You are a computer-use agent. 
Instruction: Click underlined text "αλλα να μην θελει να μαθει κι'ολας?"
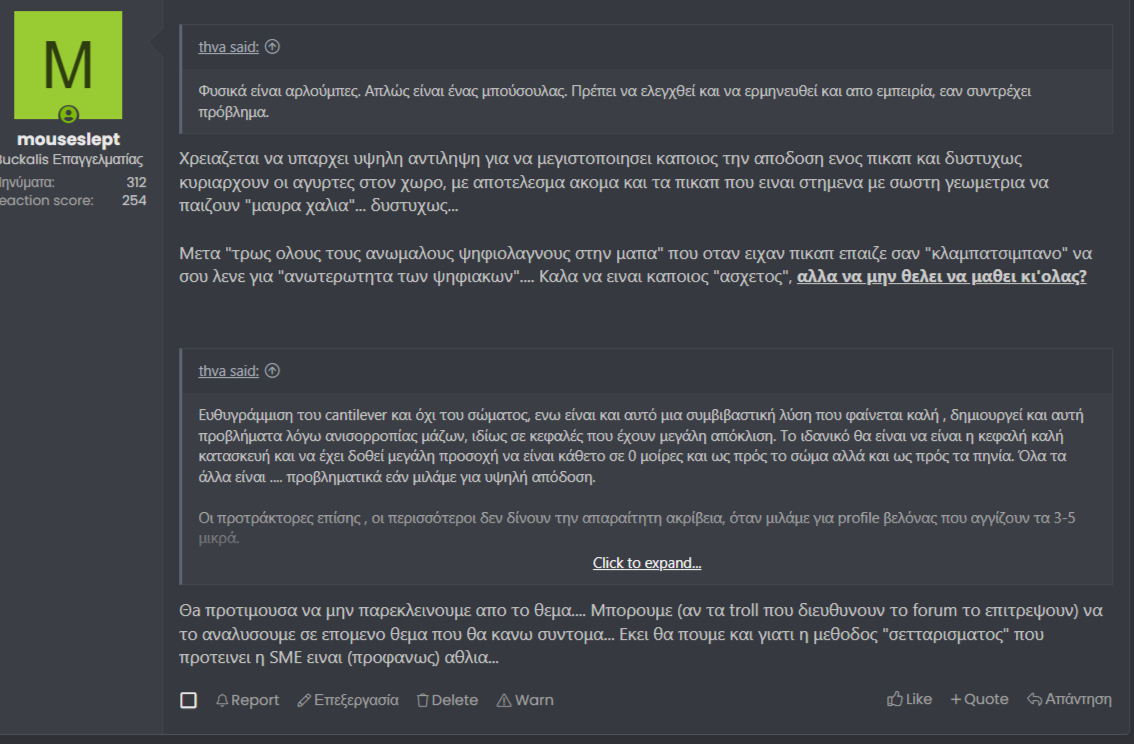[x=941, y=277]
